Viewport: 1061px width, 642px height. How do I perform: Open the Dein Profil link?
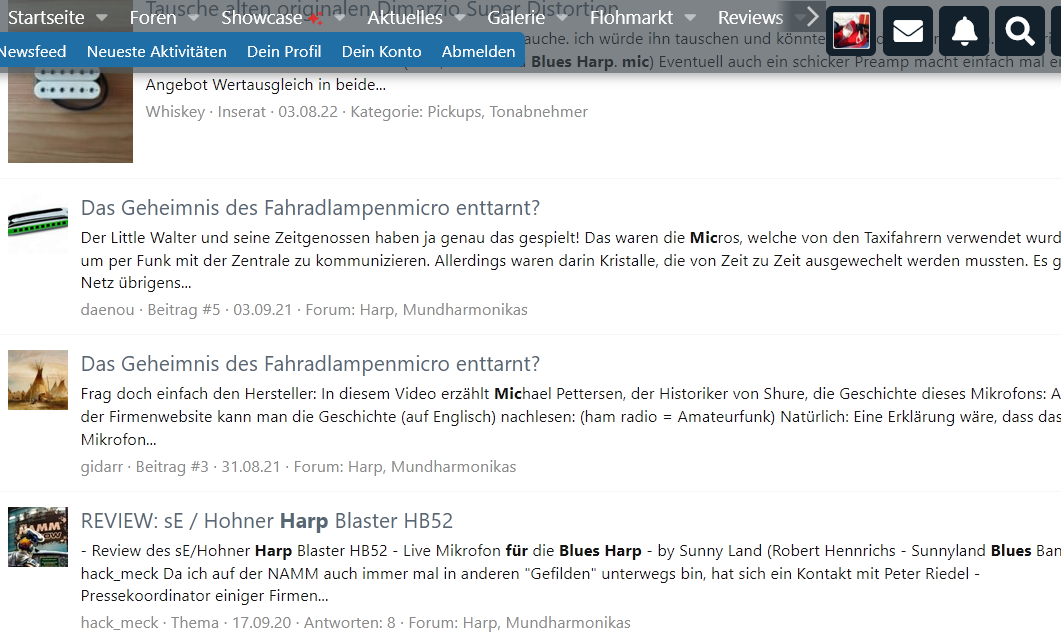coord(284,51)
